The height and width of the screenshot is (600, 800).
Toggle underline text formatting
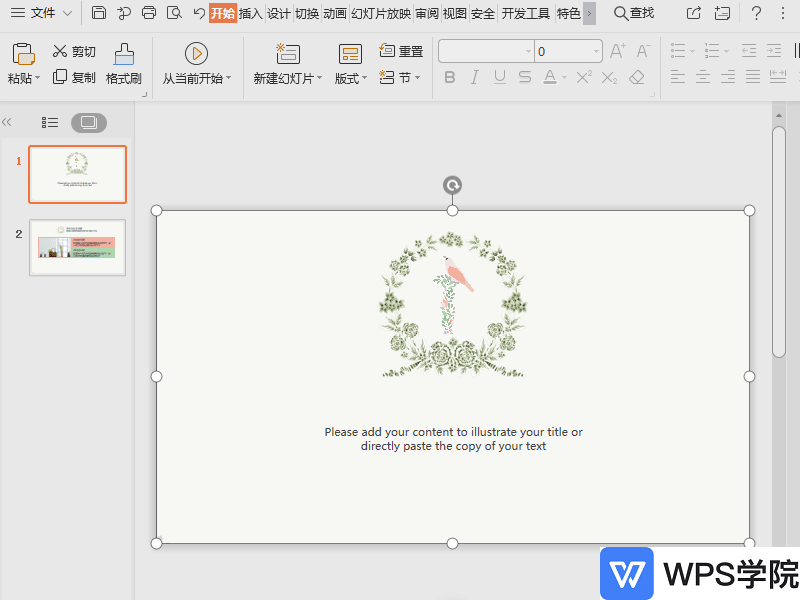[499, 77]
